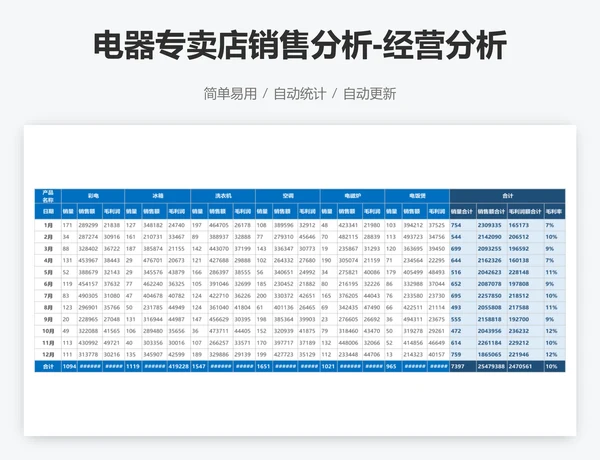The height and width of the screenshot is (460, 600).
Task: Select the 空调 product header cell
Action: coord(288,196)
